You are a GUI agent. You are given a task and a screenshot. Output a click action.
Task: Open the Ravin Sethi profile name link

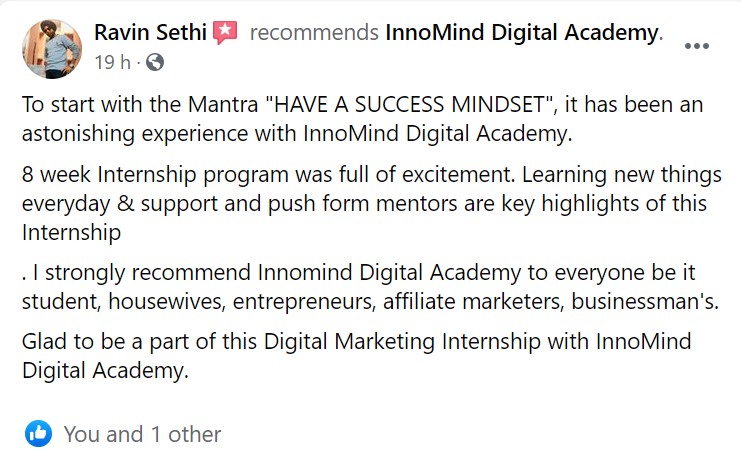(x=150, y=33)
